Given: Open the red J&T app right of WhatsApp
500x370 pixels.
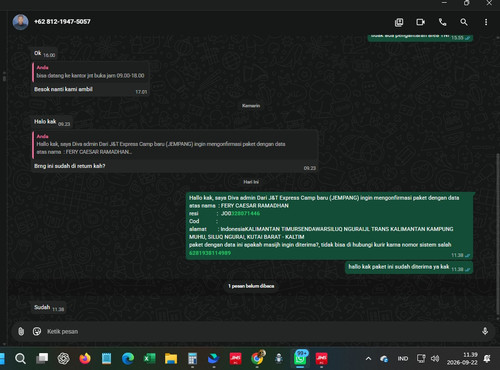Looking at the screenshot, I should coord(321,359).
